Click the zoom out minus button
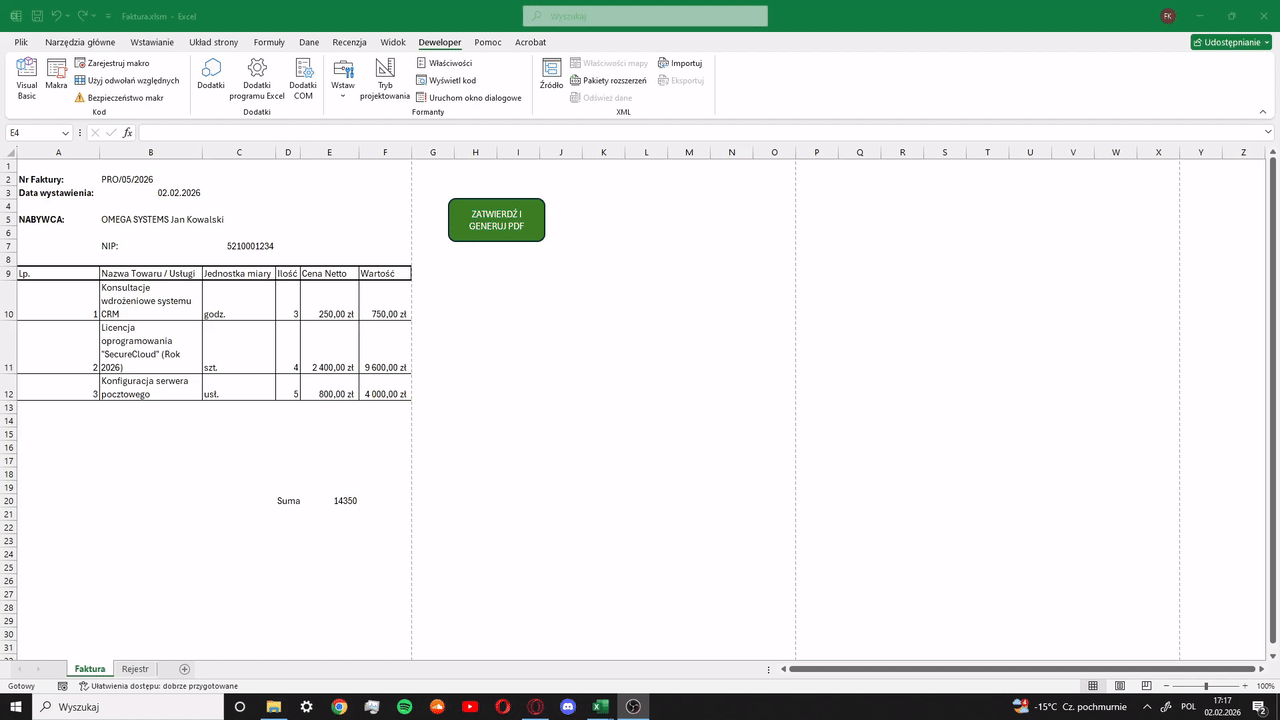 pyautogui.click(x=1164, y=686)
